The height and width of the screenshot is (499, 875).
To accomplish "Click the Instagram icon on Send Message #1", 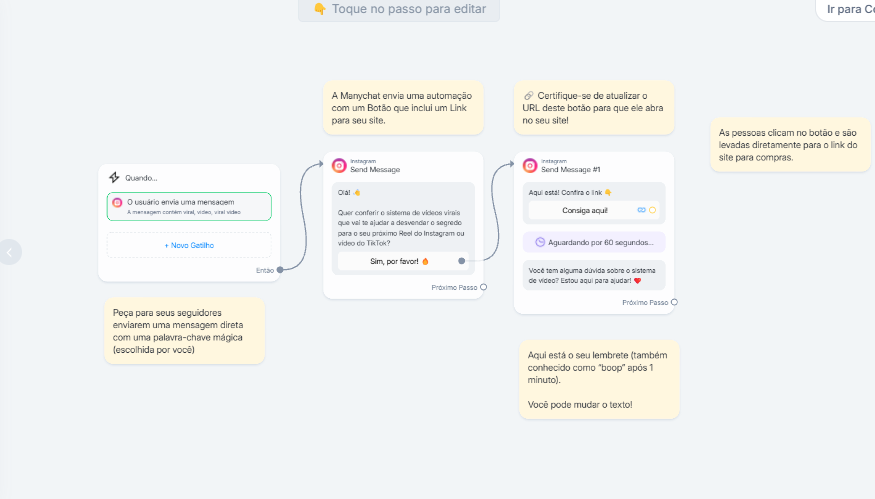I will 530,166.
